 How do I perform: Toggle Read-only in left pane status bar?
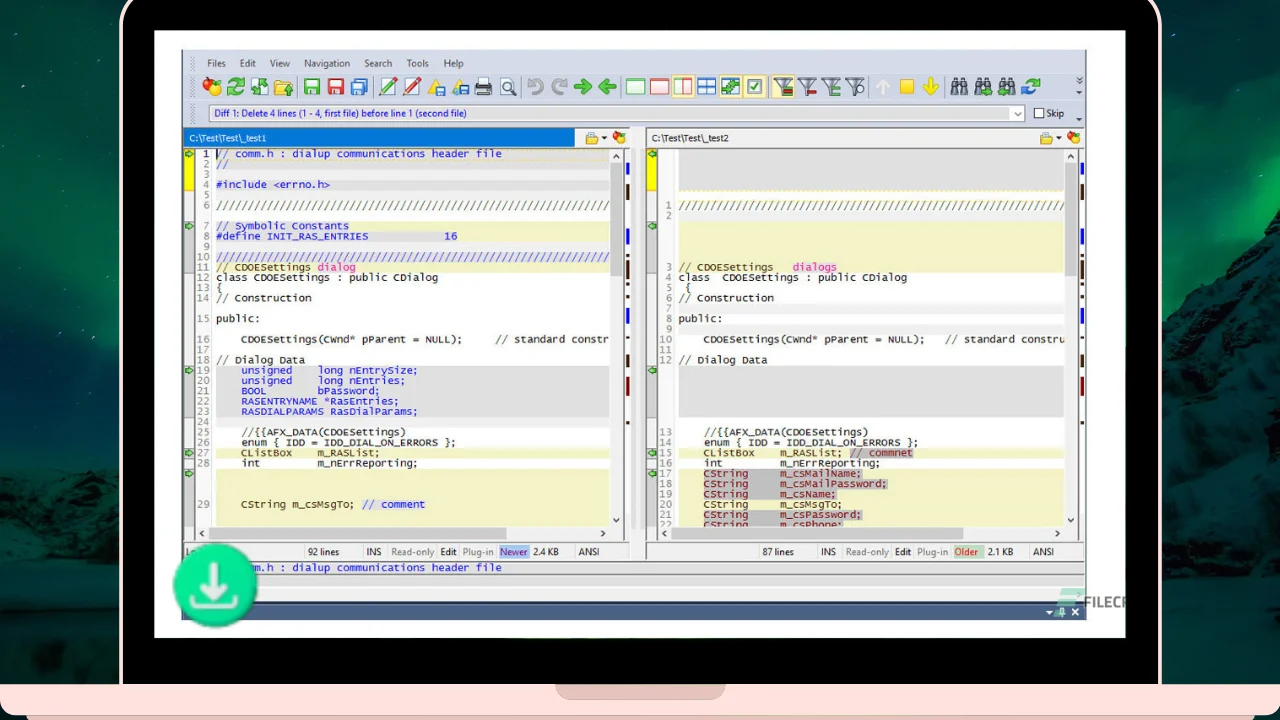pos(413,552)
